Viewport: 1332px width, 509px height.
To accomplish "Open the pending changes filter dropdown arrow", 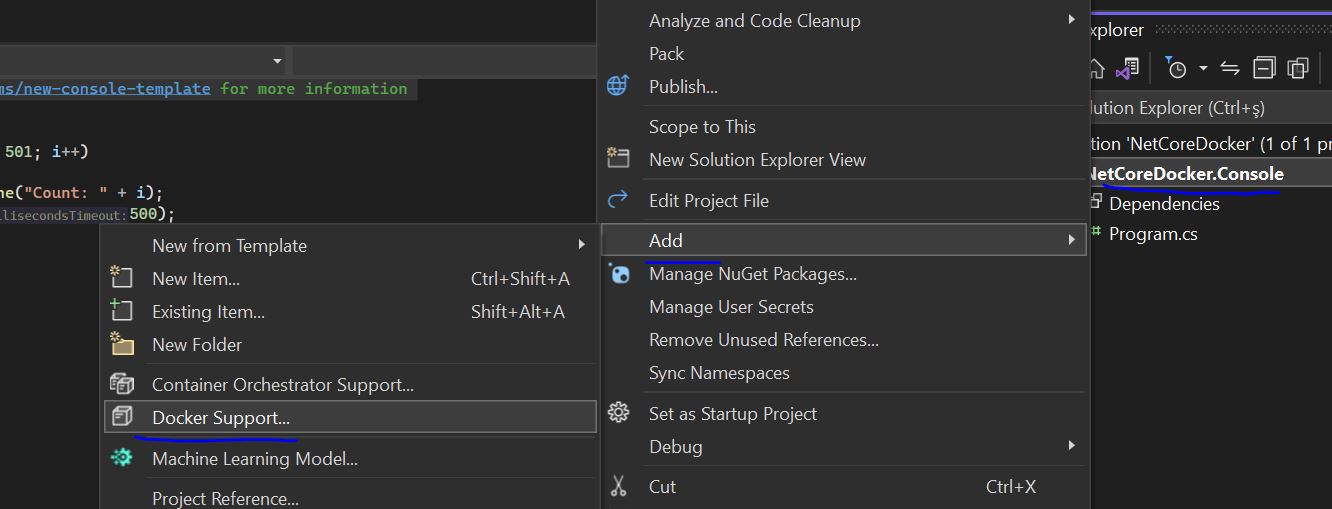I will tap(1203, 69).
